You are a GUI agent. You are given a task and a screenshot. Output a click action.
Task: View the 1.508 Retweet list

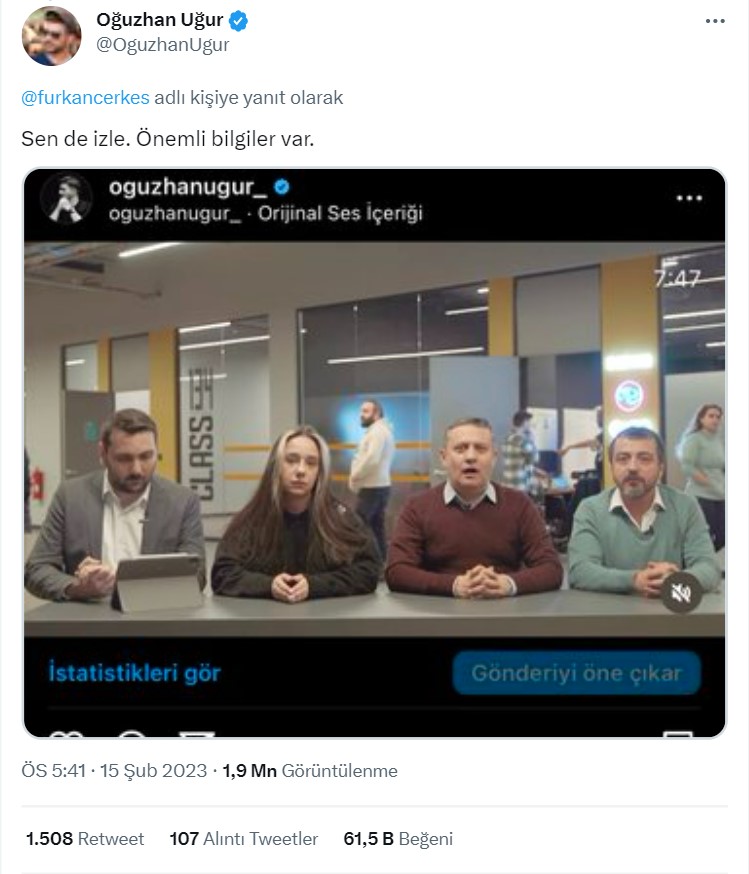(x=85, y=839)
